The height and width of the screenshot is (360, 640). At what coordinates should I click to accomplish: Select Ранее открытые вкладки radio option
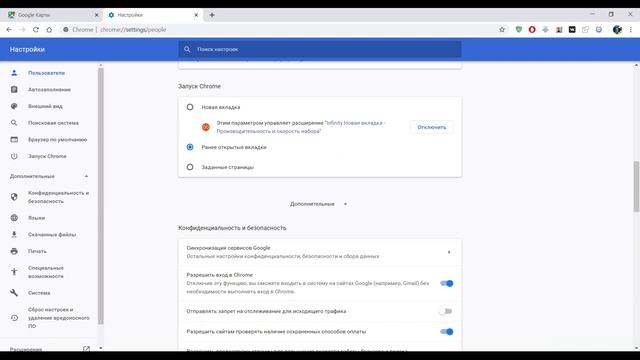point(190,147)
